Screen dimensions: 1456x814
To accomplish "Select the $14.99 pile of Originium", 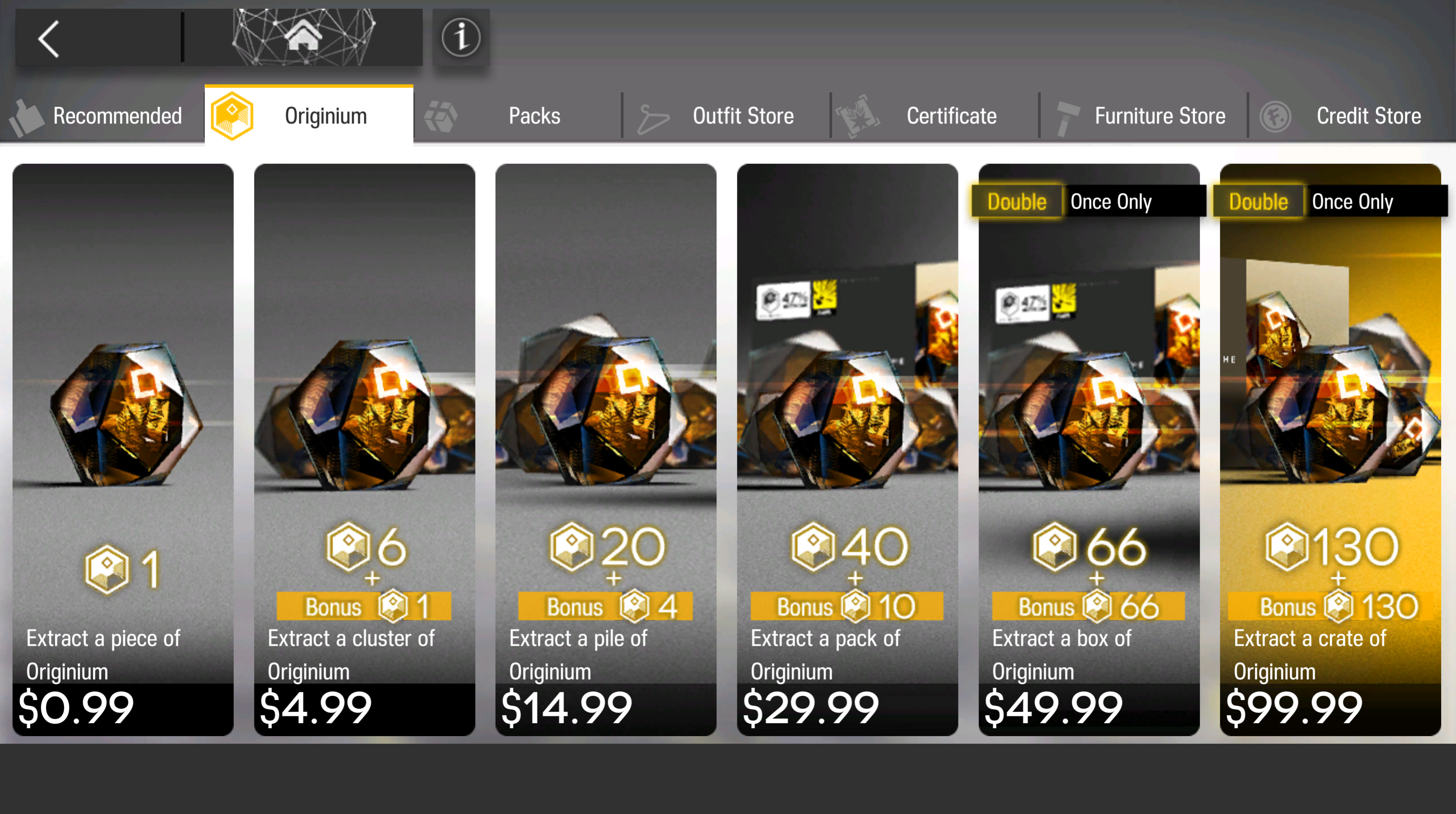I will click(606, 450).
